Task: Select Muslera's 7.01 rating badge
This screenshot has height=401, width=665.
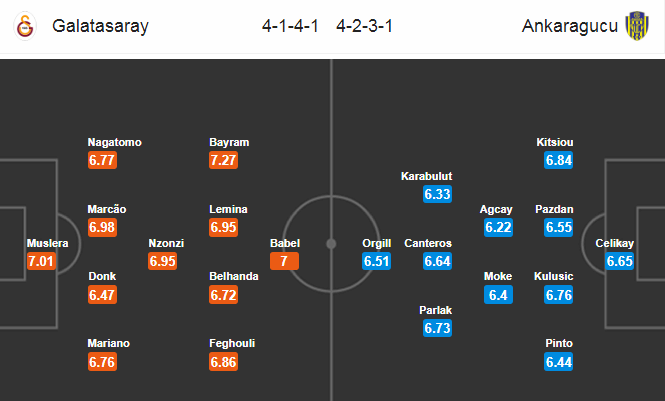Action: [x=41, y=261]
